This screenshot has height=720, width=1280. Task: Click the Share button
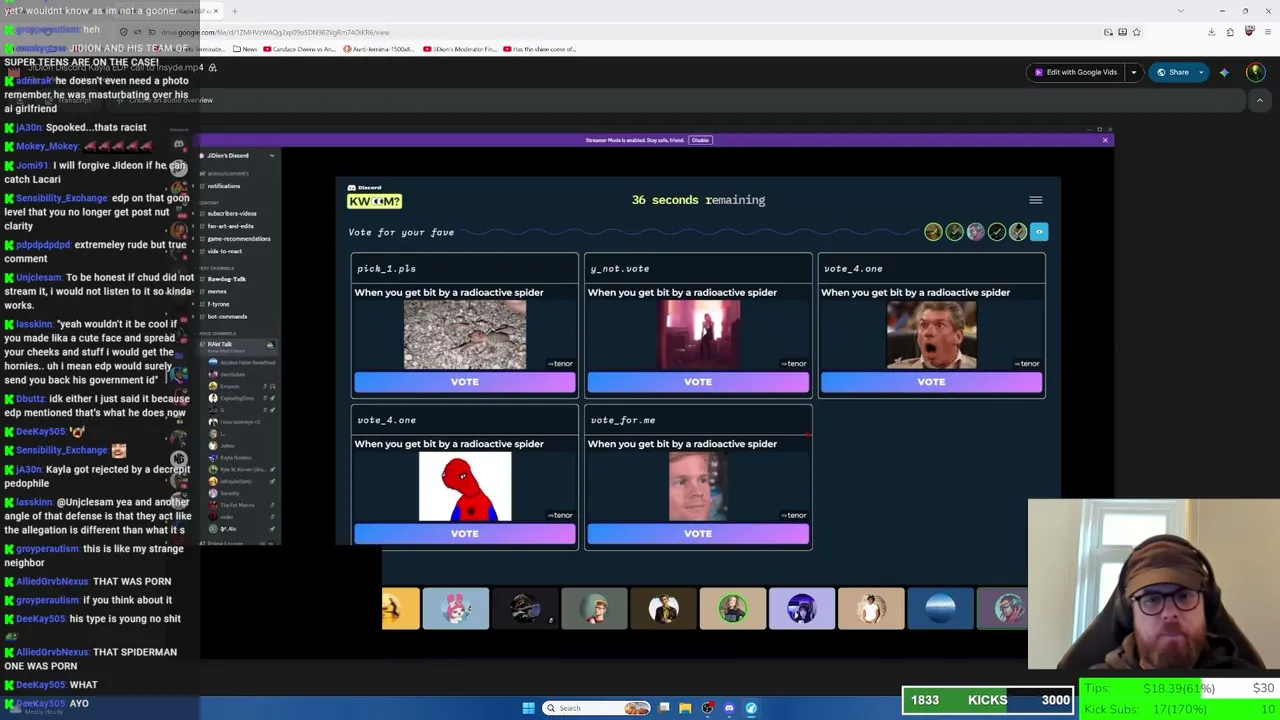[x=1173, y=72]
